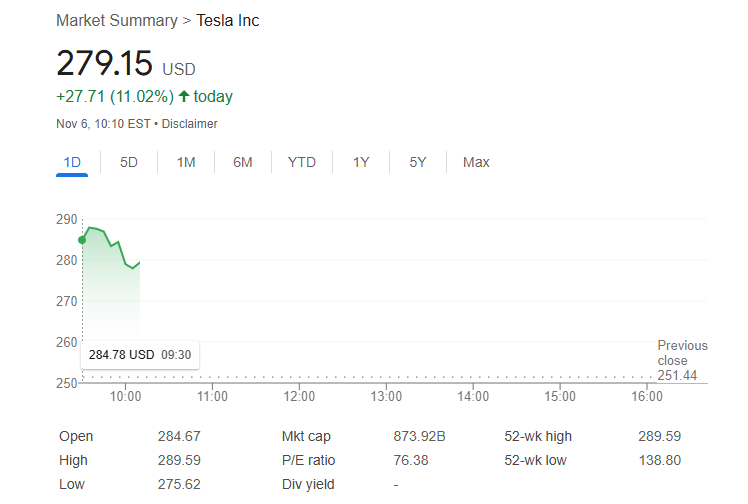Click the Mkt cap value 873.92B
Viewport: 748px width, 504px height.
coord(420,436)
